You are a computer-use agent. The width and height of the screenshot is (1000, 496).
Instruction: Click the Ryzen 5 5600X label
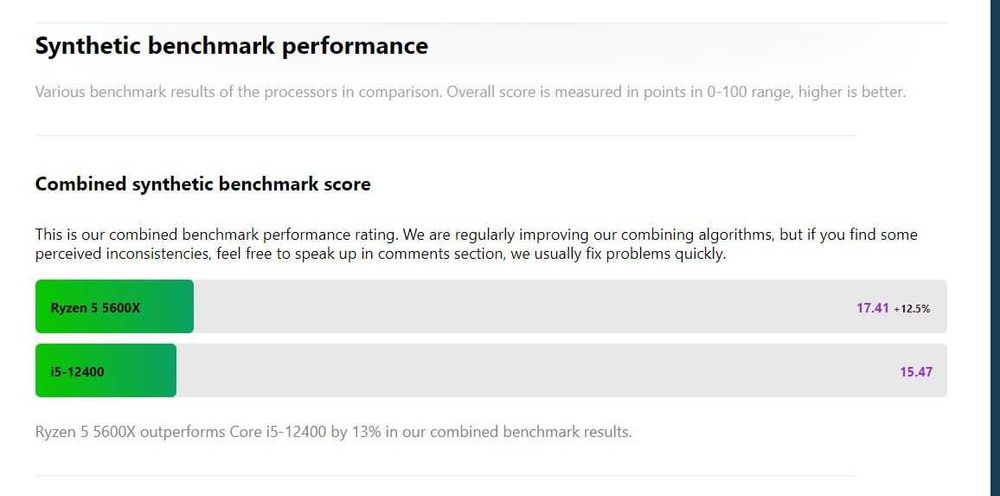pyautogui.click(x=96, y=307)
